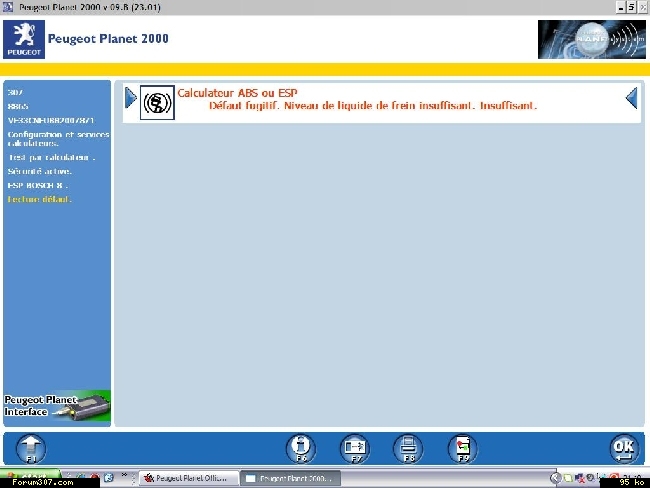The image size is (650, 488).
Task: Select highlighted Lecture défaut breadcrumb
Action: coord(39,199)
